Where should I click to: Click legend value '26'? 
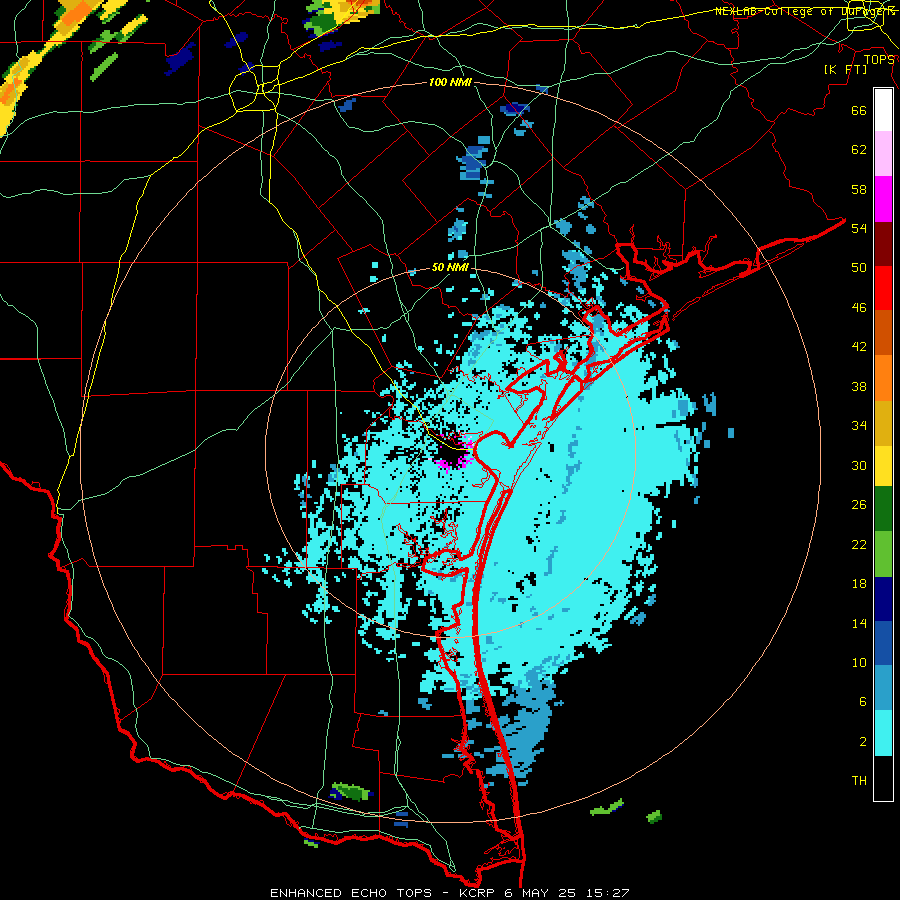pyautogui.click(x=859, y=505)
